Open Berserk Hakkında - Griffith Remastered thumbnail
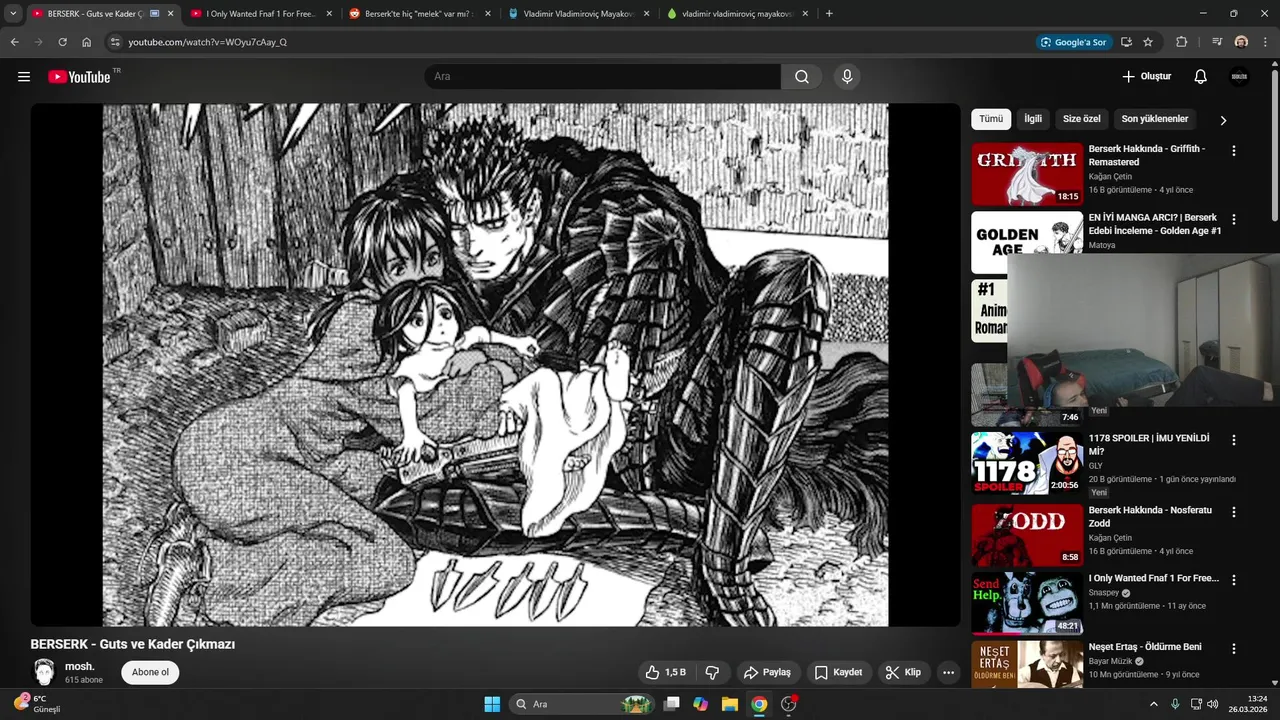1280x720 pixels. coord(1027,174)
